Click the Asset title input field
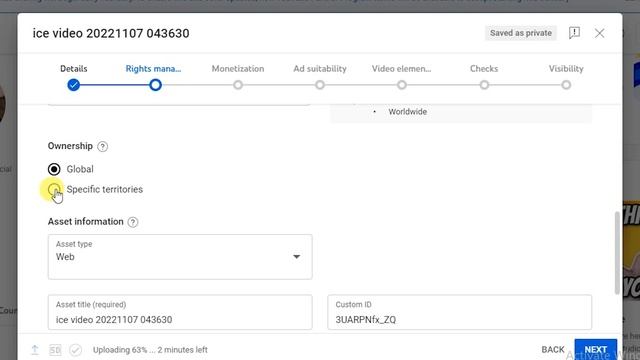The image size is (640, 360). pyautogui.click(x=180, y=312)
